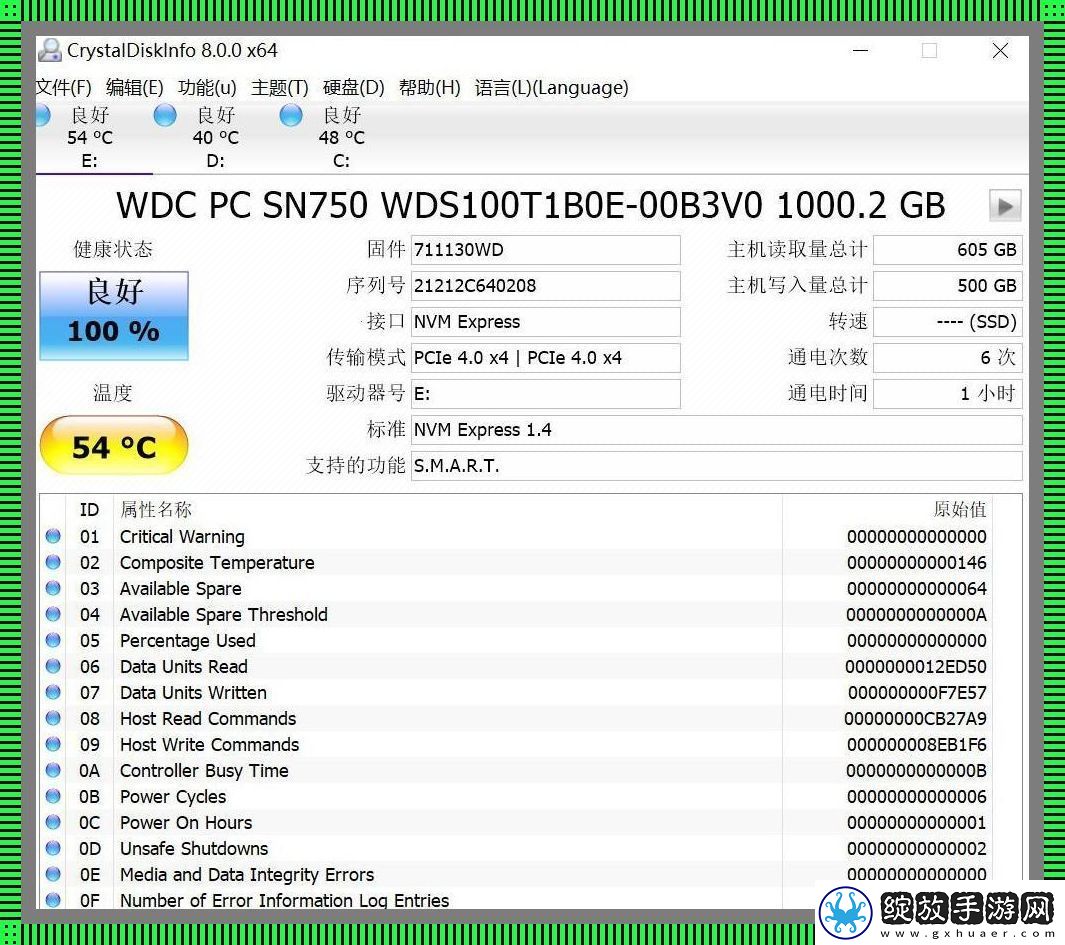The width and height of the screenshot is (1065, 945).
Task: Select the Critical Warning attribute row
Action: tap(516, 537)
